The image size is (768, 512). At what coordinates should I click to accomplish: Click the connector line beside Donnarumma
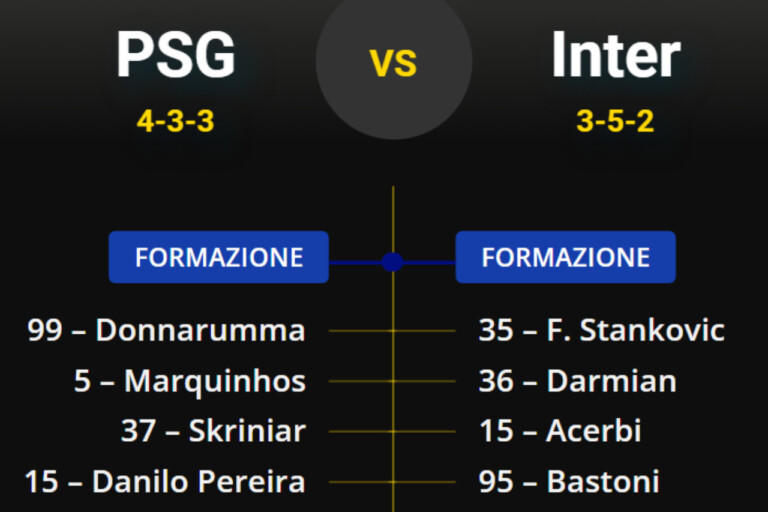coord(360,330)
